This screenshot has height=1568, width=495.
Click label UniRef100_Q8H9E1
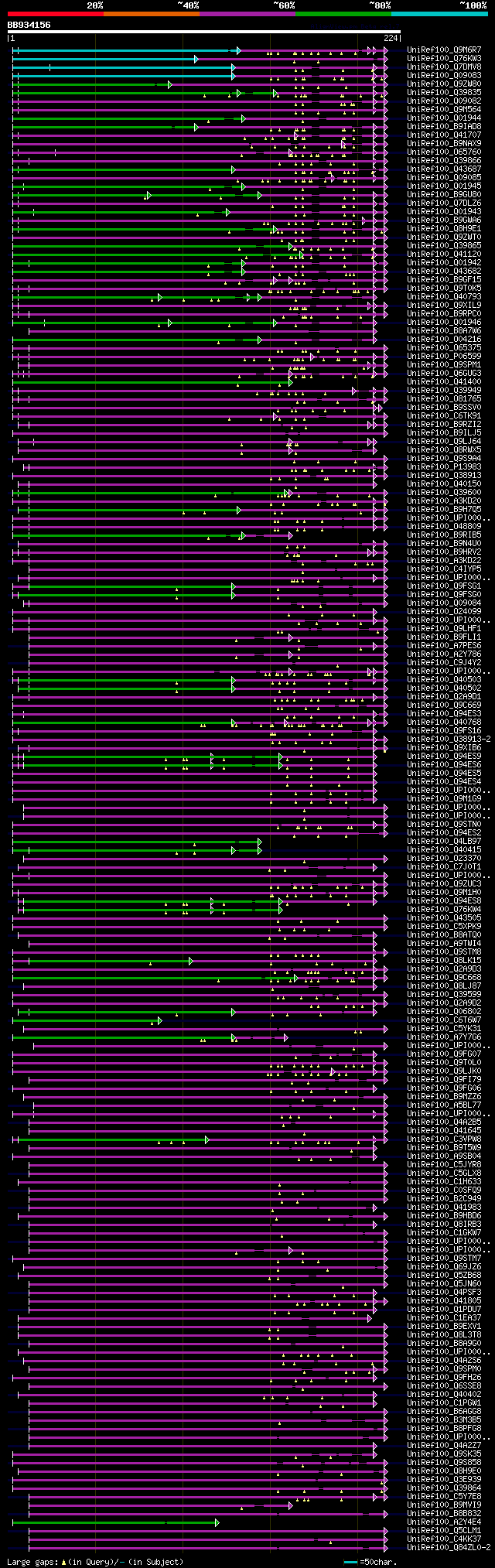(x=444, y=228)
